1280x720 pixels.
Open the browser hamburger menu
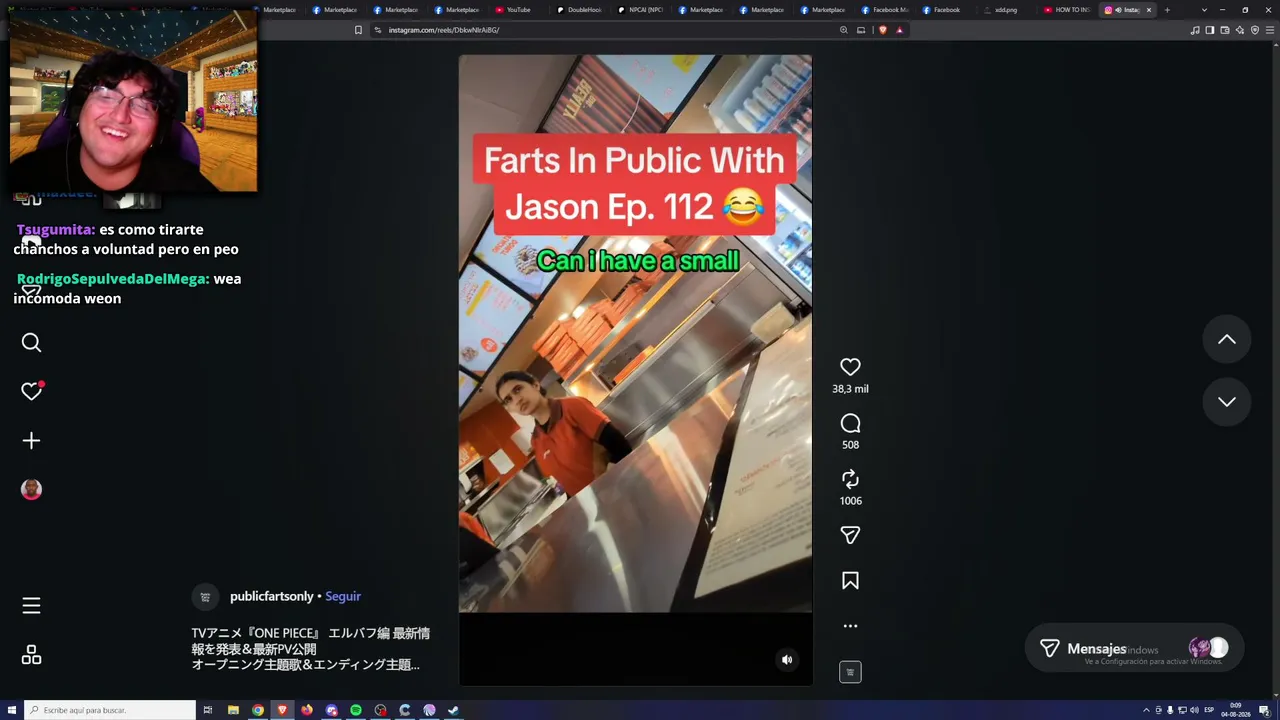[1269, 30]
